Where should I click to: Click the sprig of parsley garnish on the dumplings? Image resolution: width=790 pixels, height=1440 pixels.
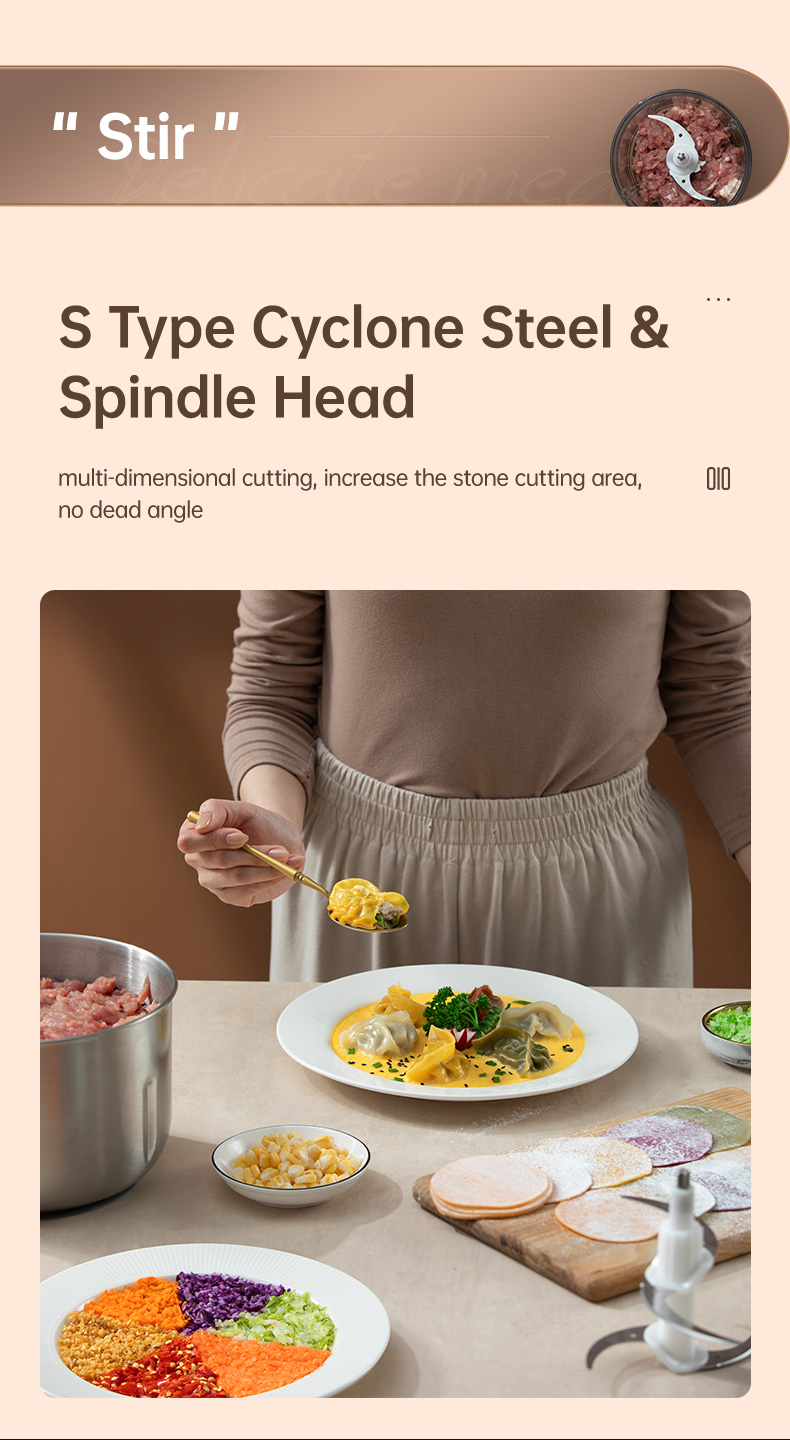[x=460, y=1013]
